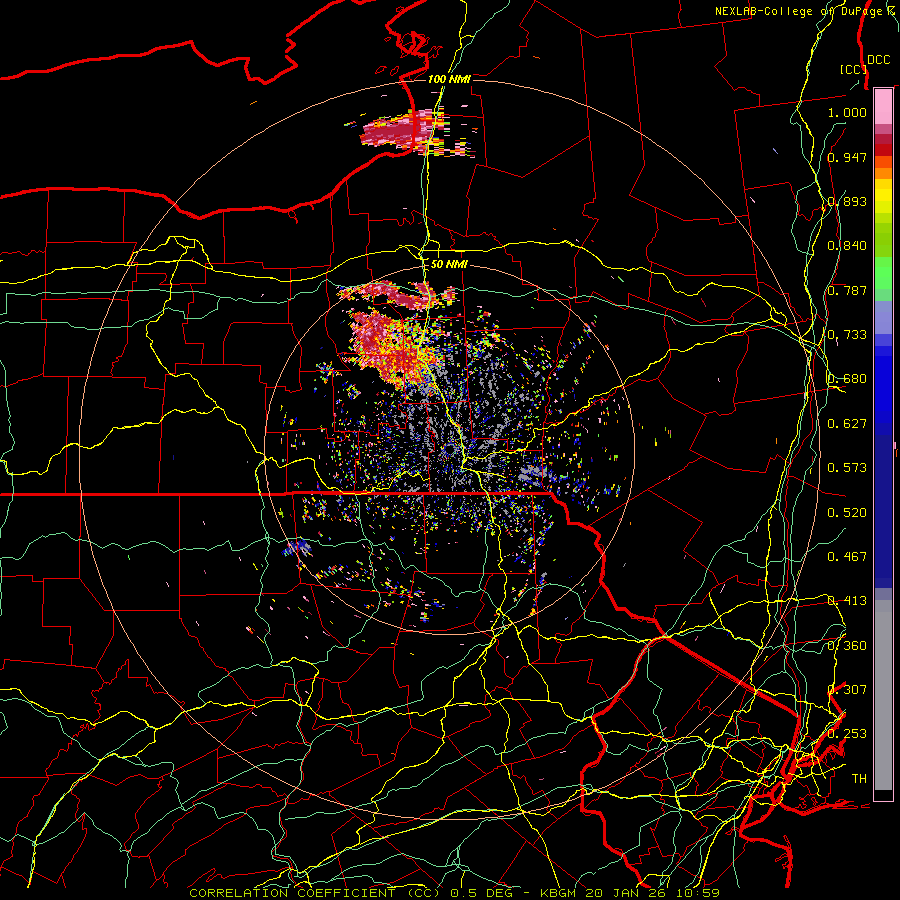This screenshot has height=900, width=900.
Task: Click the "DCC" label above the legend
Action: pyautogui.click(x=878, y=60)
